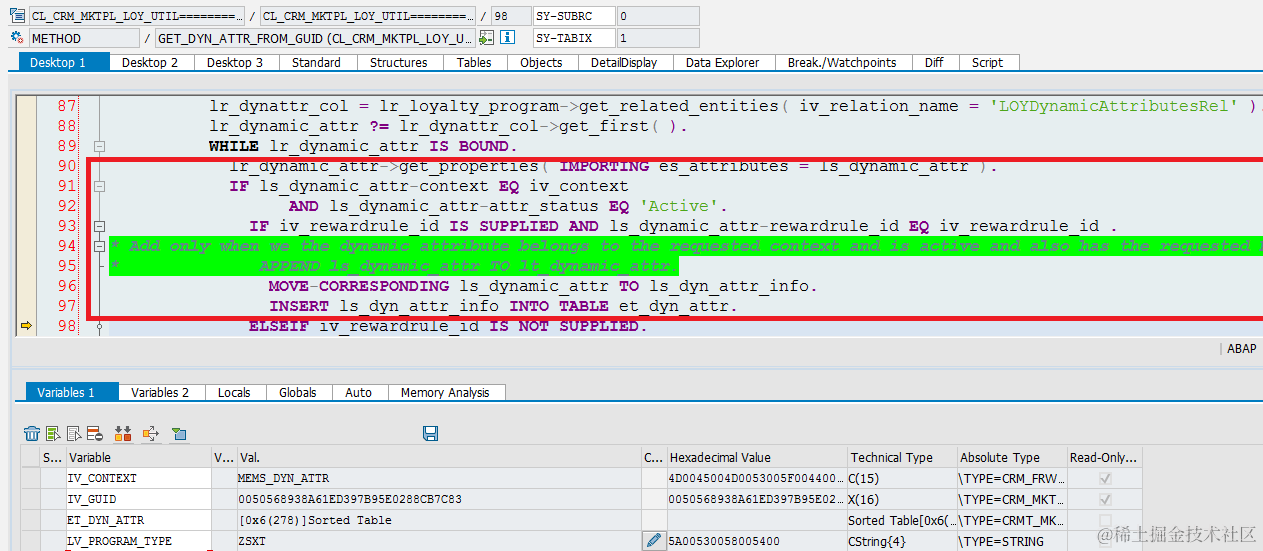Screen dimensions: 1263x551
Task: Select the Auto tab
Action: click(x=358, y=392)
